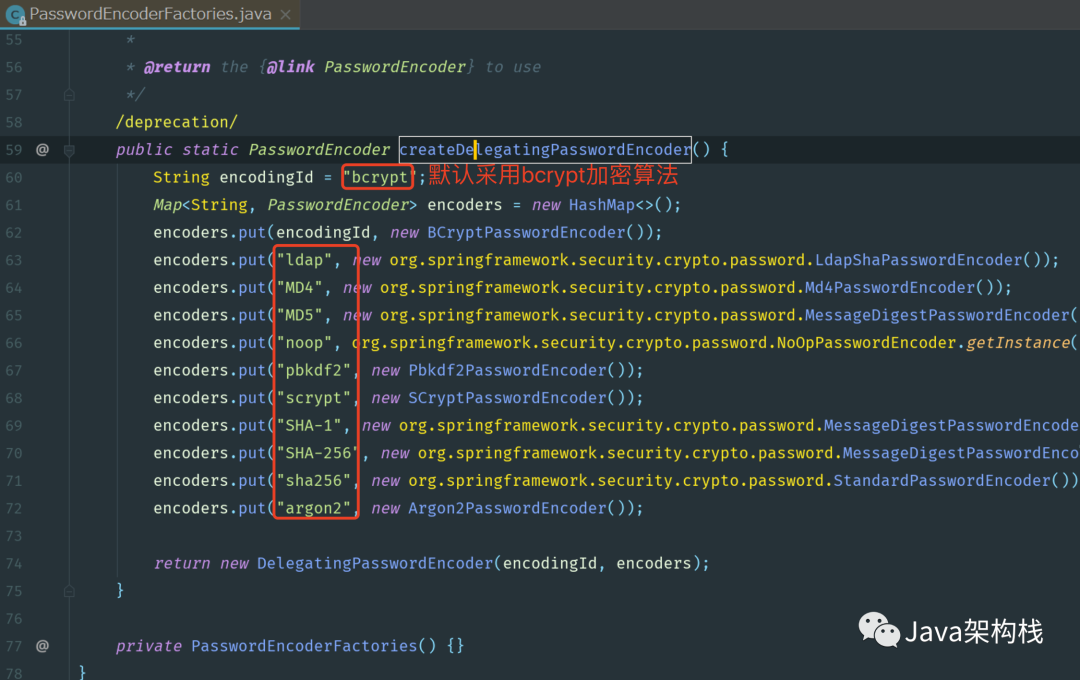
Task: Click Pbkdf2PasswordEncoder on line 67
Action: click(x=508, y=370)
